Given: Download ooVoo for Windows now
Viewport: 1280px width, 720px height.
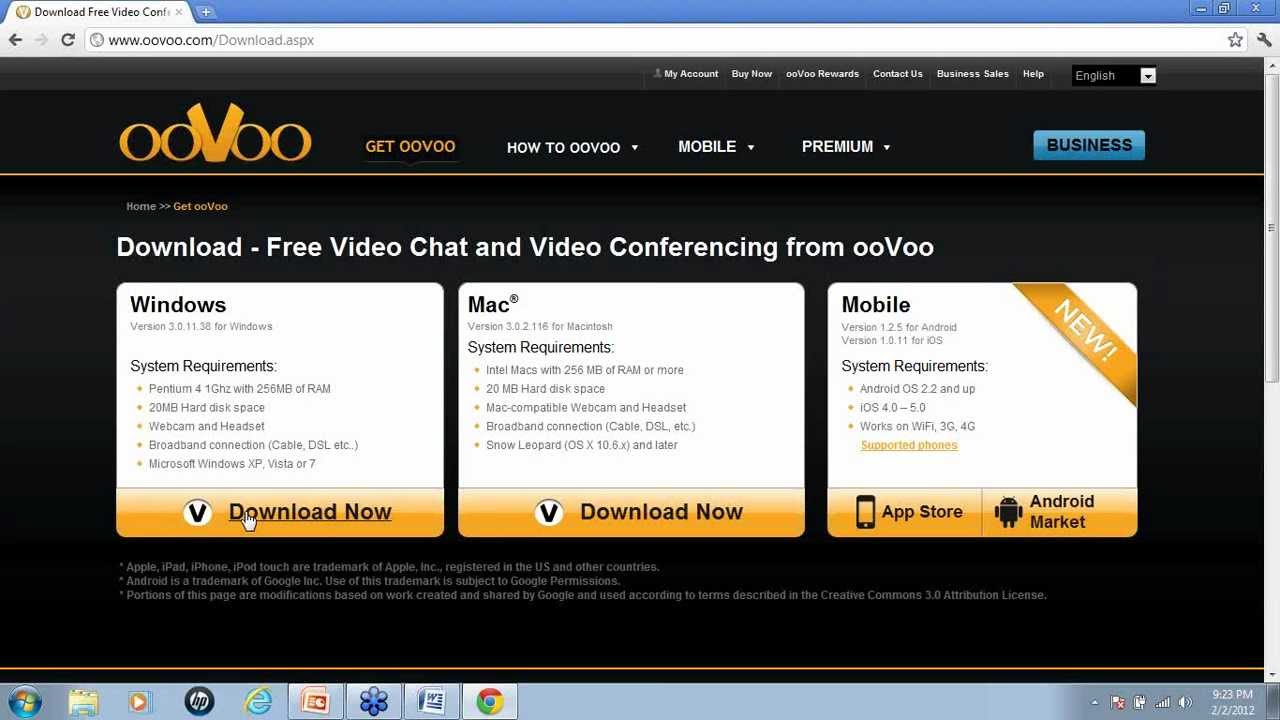Looking at the screenshot, I should pos(280,512).
